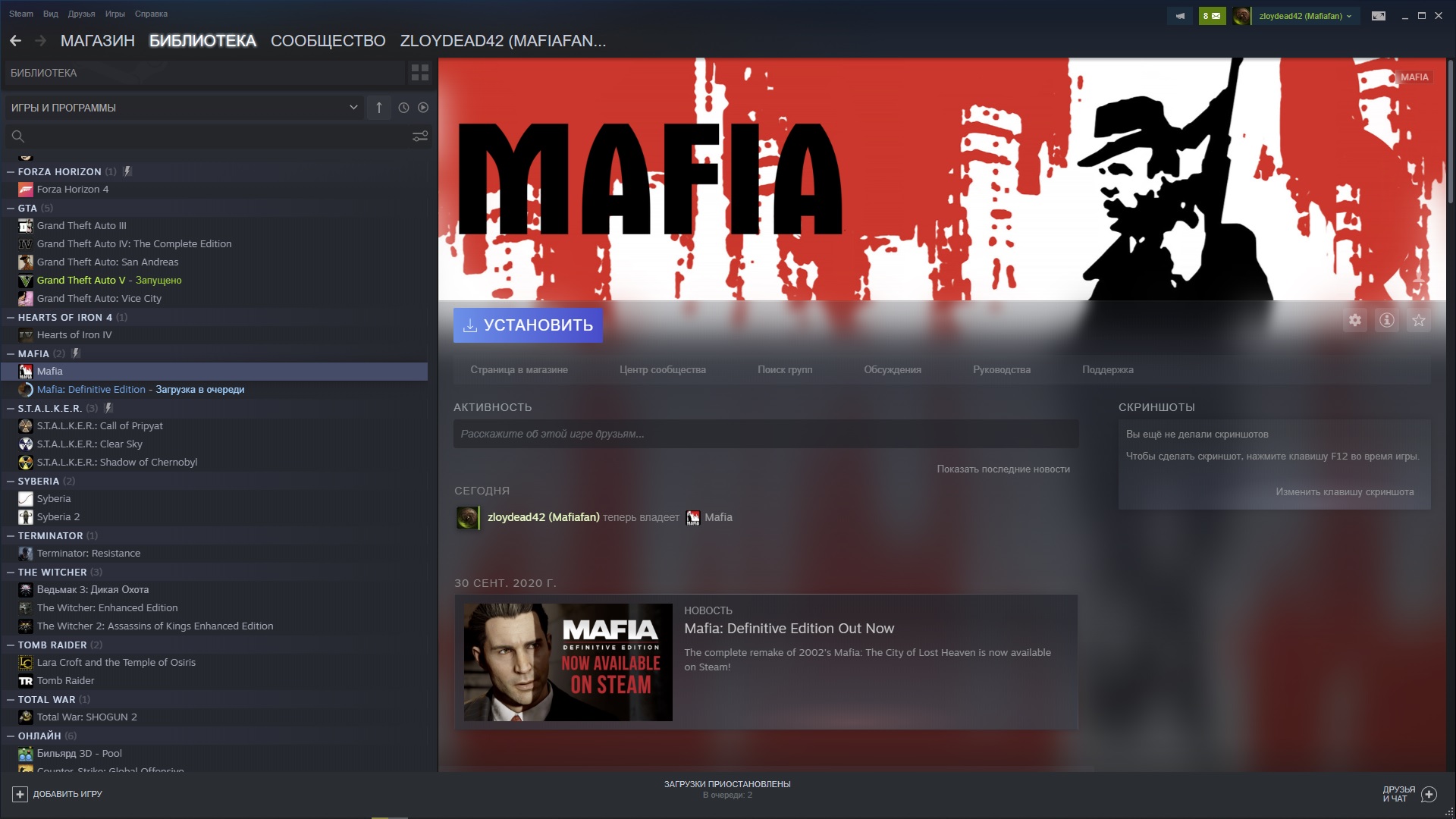Open the Друзья menu

click(81, 14)
